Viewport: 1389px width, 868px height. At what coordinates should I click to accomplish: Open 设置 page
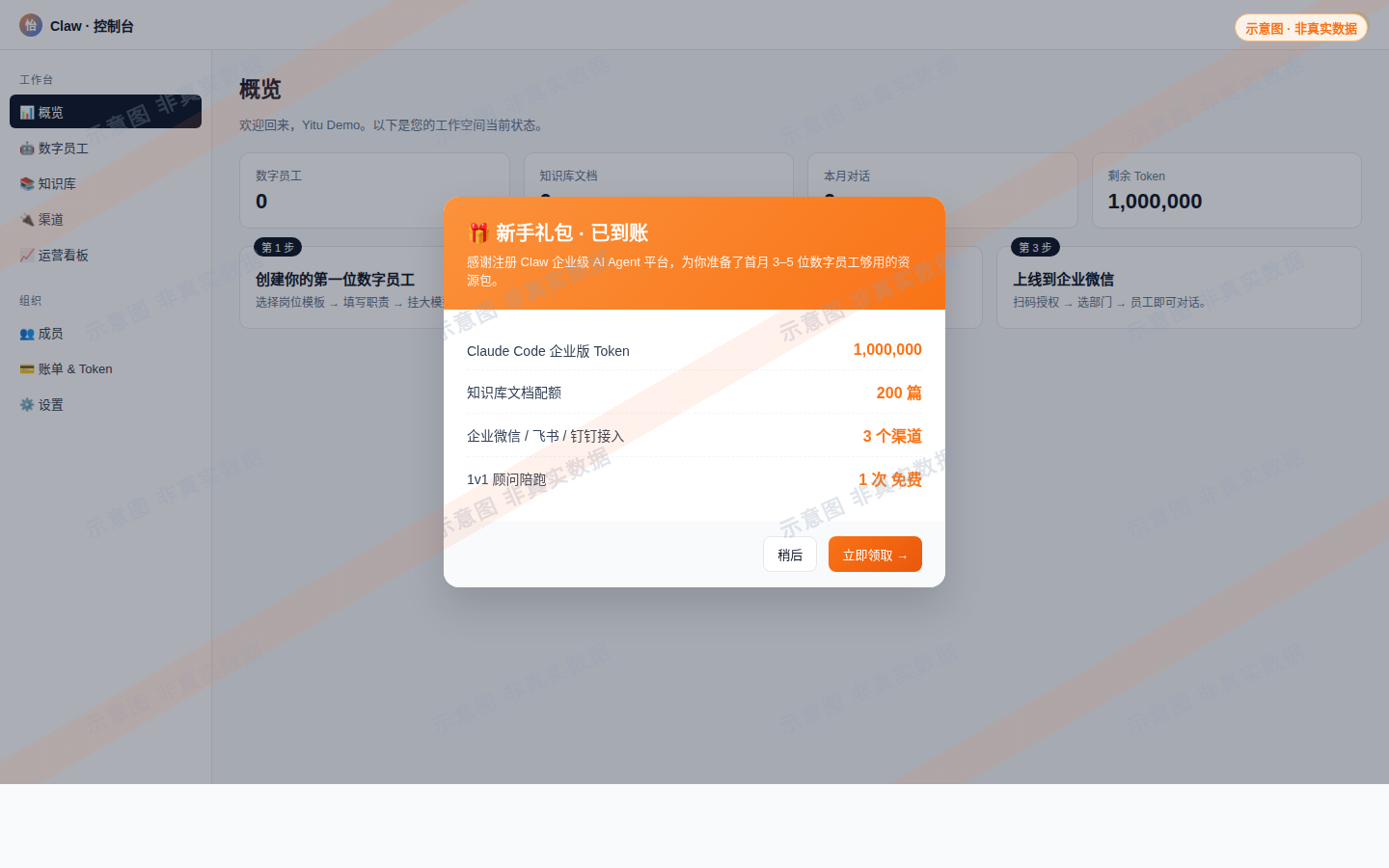[x=105, y=404]
